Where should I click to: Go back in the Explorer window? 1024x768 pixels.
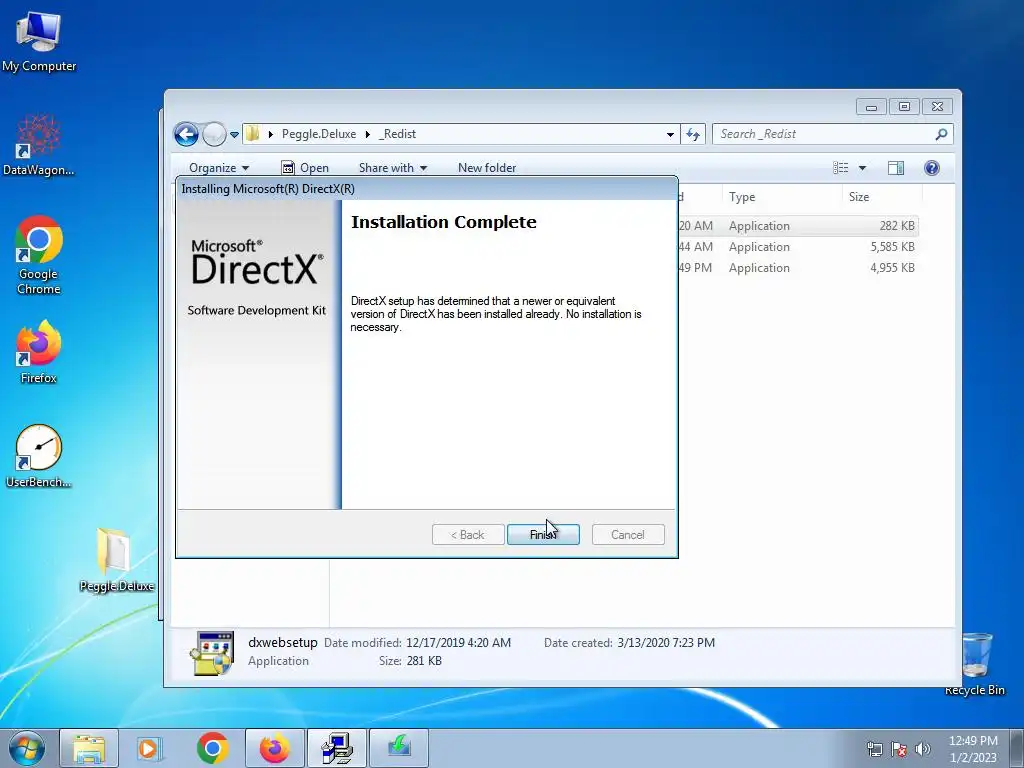click(186, 135)
